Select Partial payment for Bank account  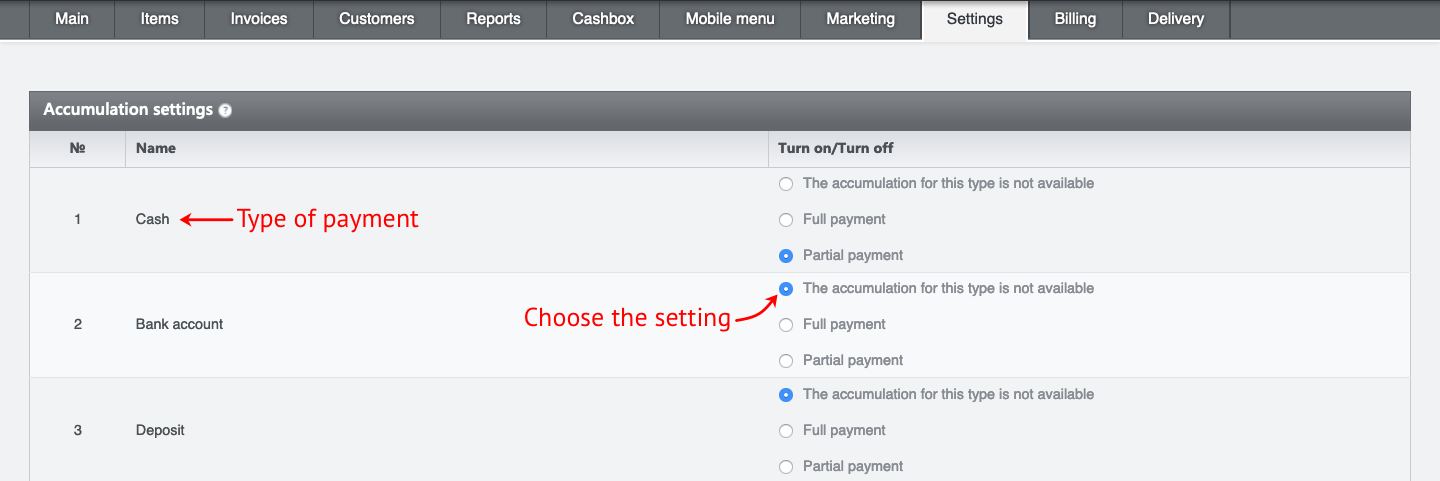(786, 361)
